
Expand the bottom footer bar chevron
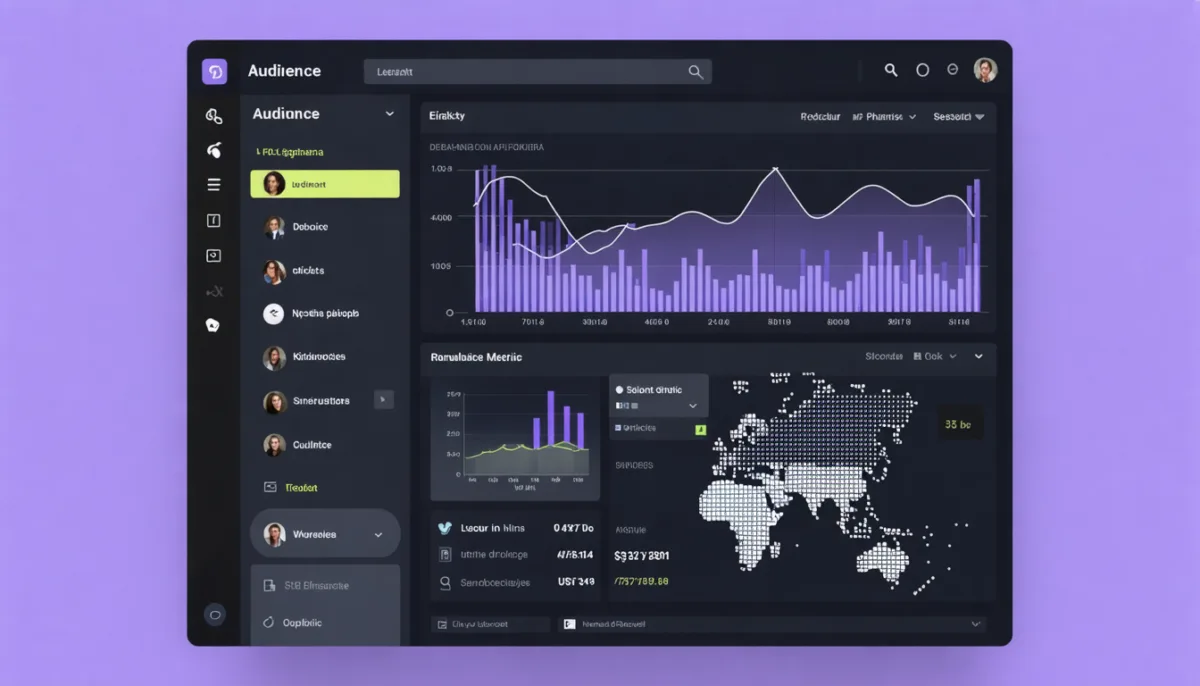click(976, 624)
